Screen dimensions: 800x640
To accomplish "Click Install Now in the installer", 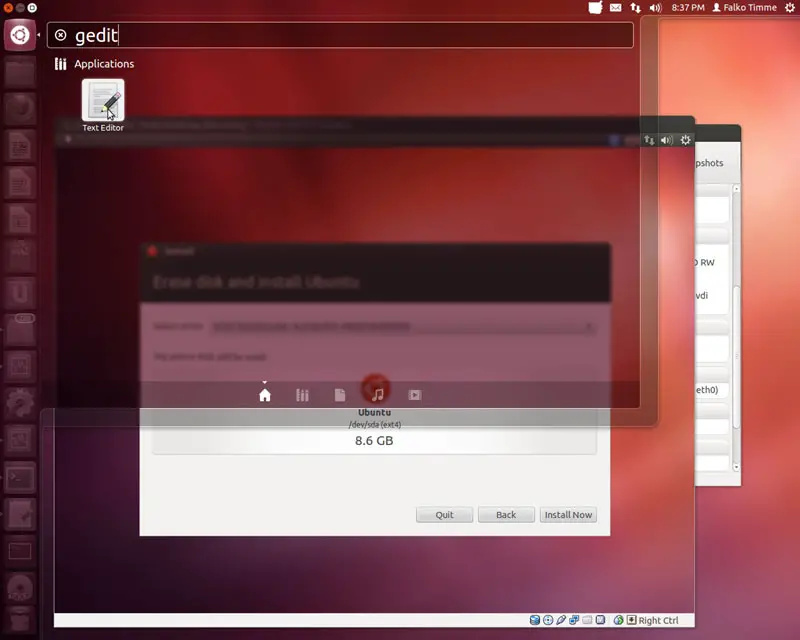I will (x=568, y=515).
